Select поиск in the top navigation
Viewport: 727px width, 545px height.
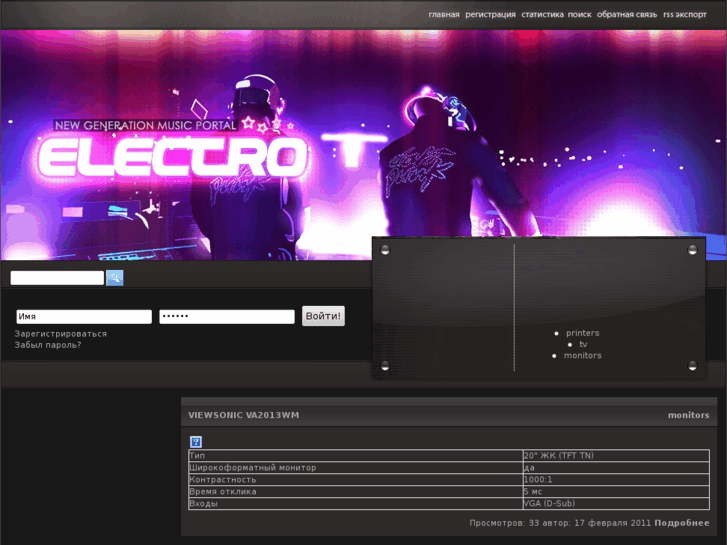(580, 15)
